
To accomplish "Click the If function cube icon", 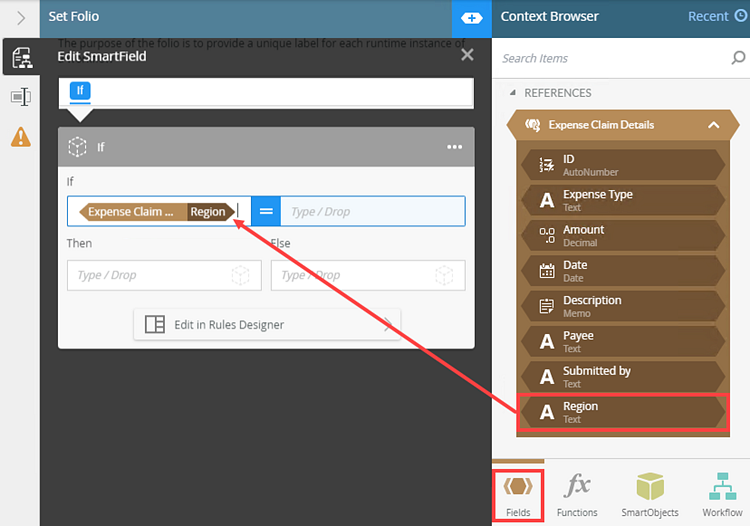I will pyautogui.click(x=77, y=147).
